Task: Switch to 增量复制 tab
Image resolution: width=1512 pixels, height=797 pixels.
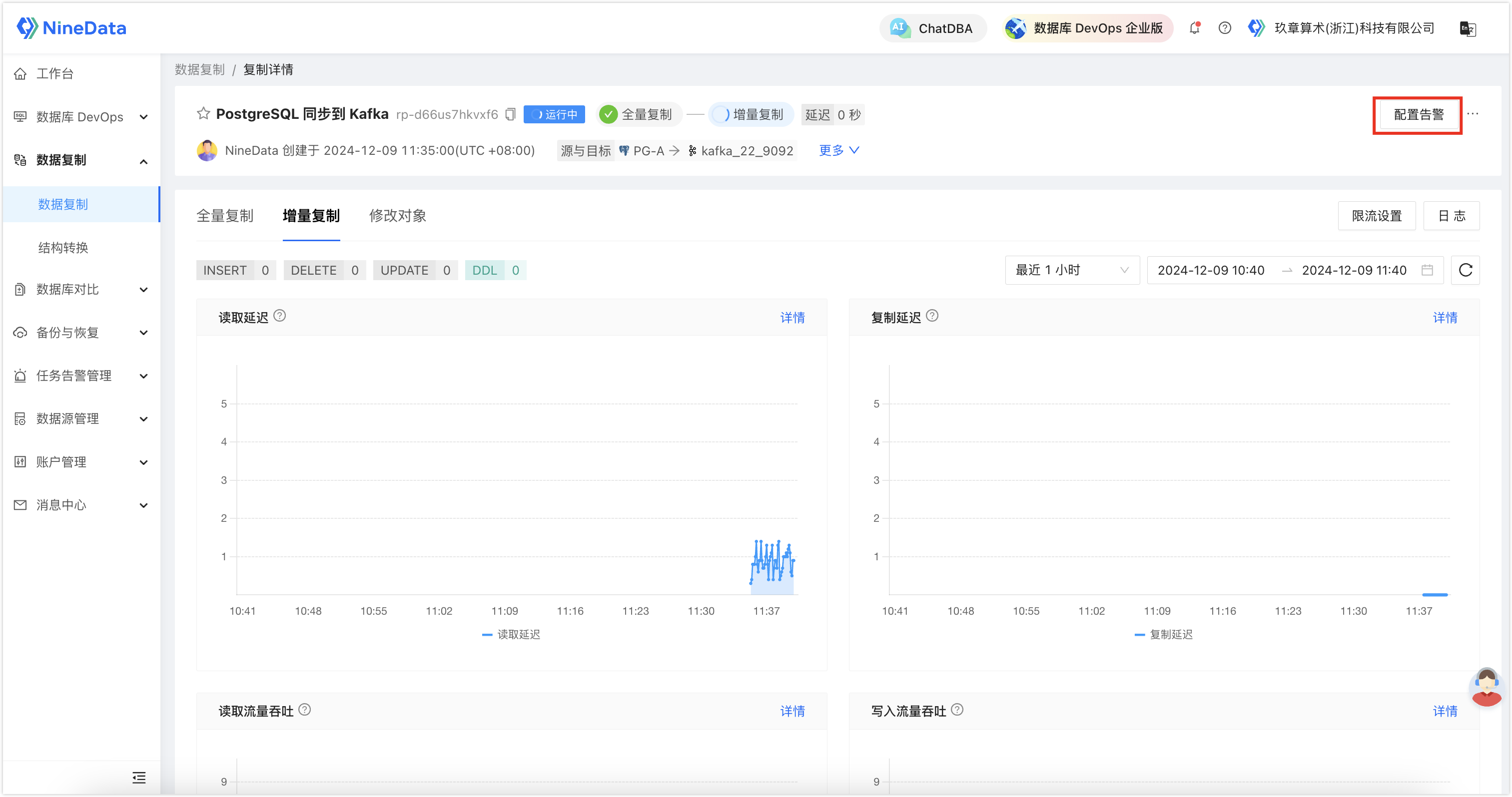Action: pyautogui.click(x=311, y=216)
